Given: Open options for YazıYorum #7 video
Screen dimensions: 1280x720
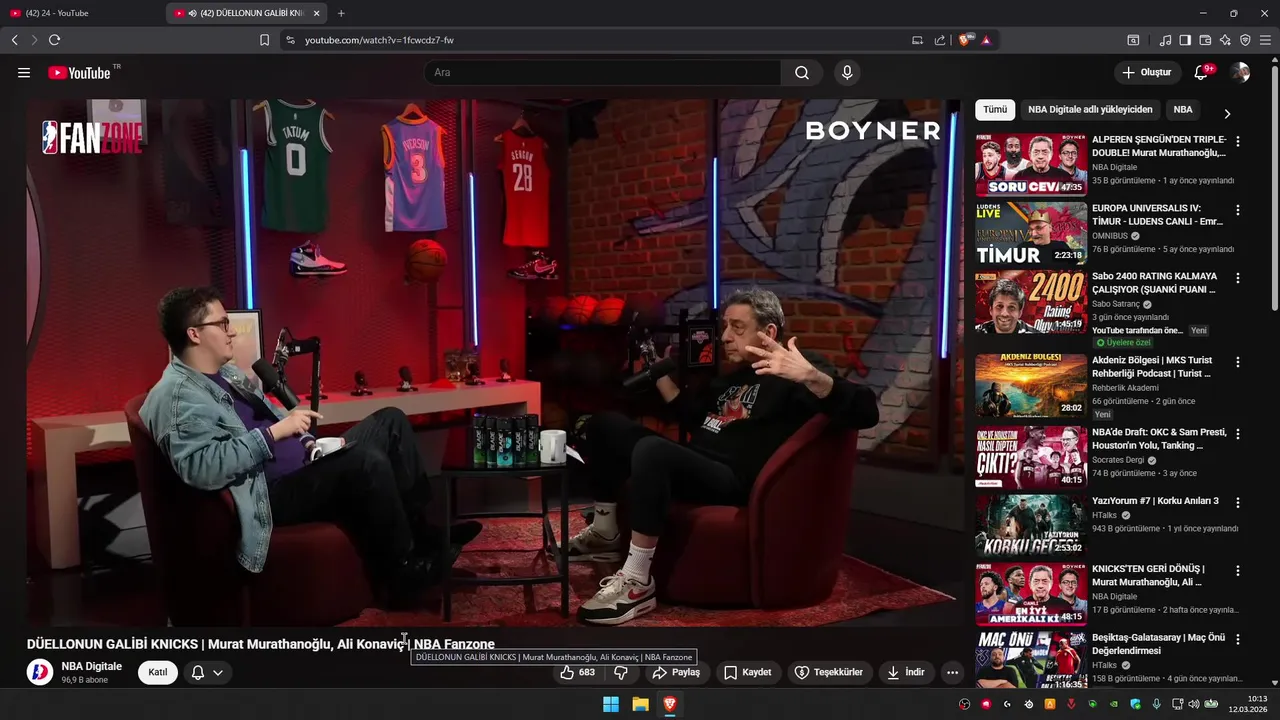Looking at the screenshot, I should [1238, 503].
